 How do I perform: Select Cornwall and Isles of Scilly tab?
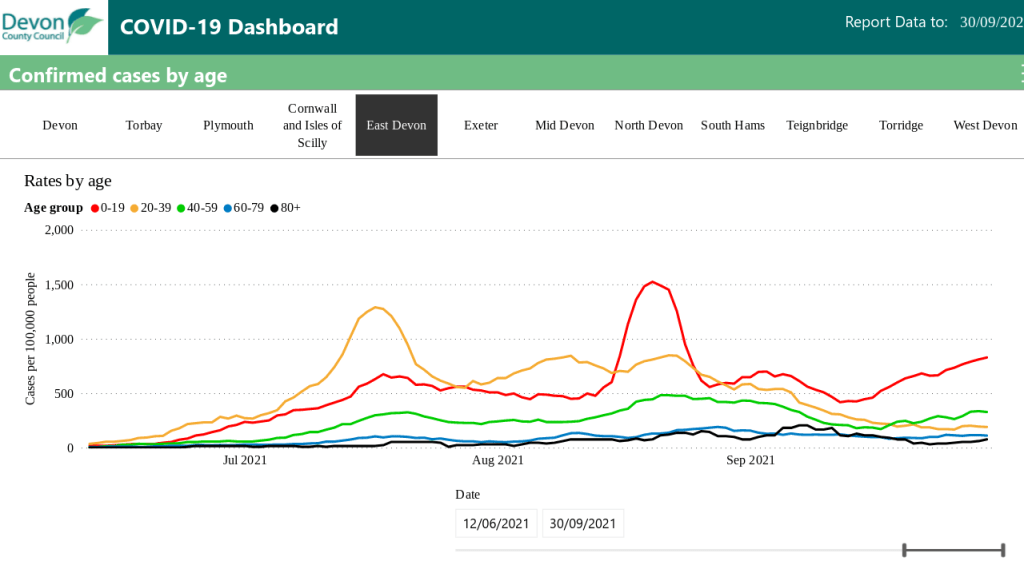click(312, 125)
